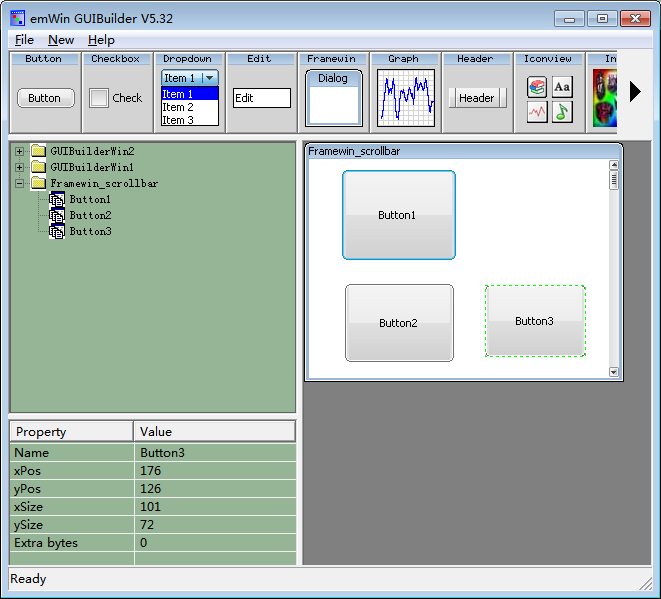Viewport: 661px width, 599px height.
Task: Click the GUIBuilderWin1 folder icon
Action: coord(38,167)
